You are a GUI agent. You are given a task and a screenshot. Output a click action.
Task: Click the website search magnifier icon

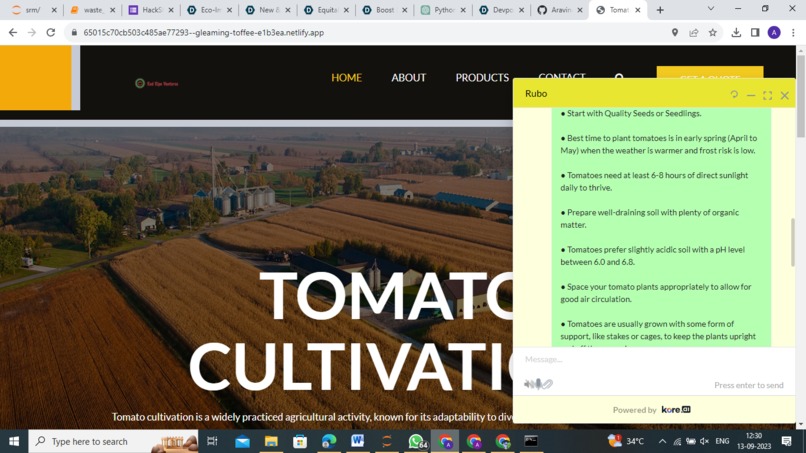pyautogui.click(x=619, y=77)
